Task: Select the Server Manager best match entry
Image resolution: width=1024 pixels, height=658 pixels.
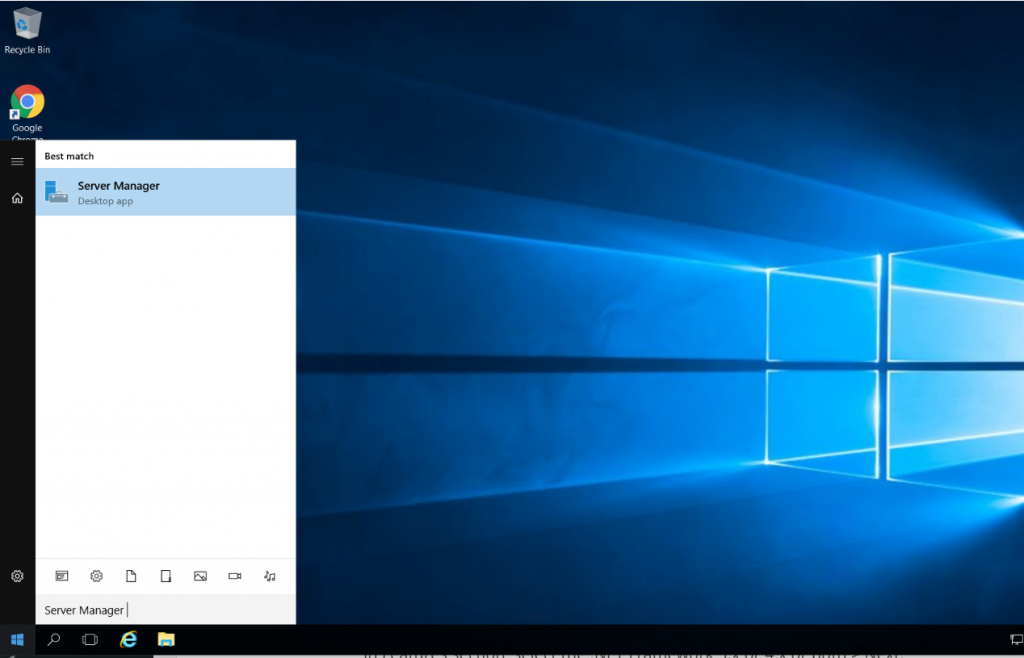Action: pos(165,193)
